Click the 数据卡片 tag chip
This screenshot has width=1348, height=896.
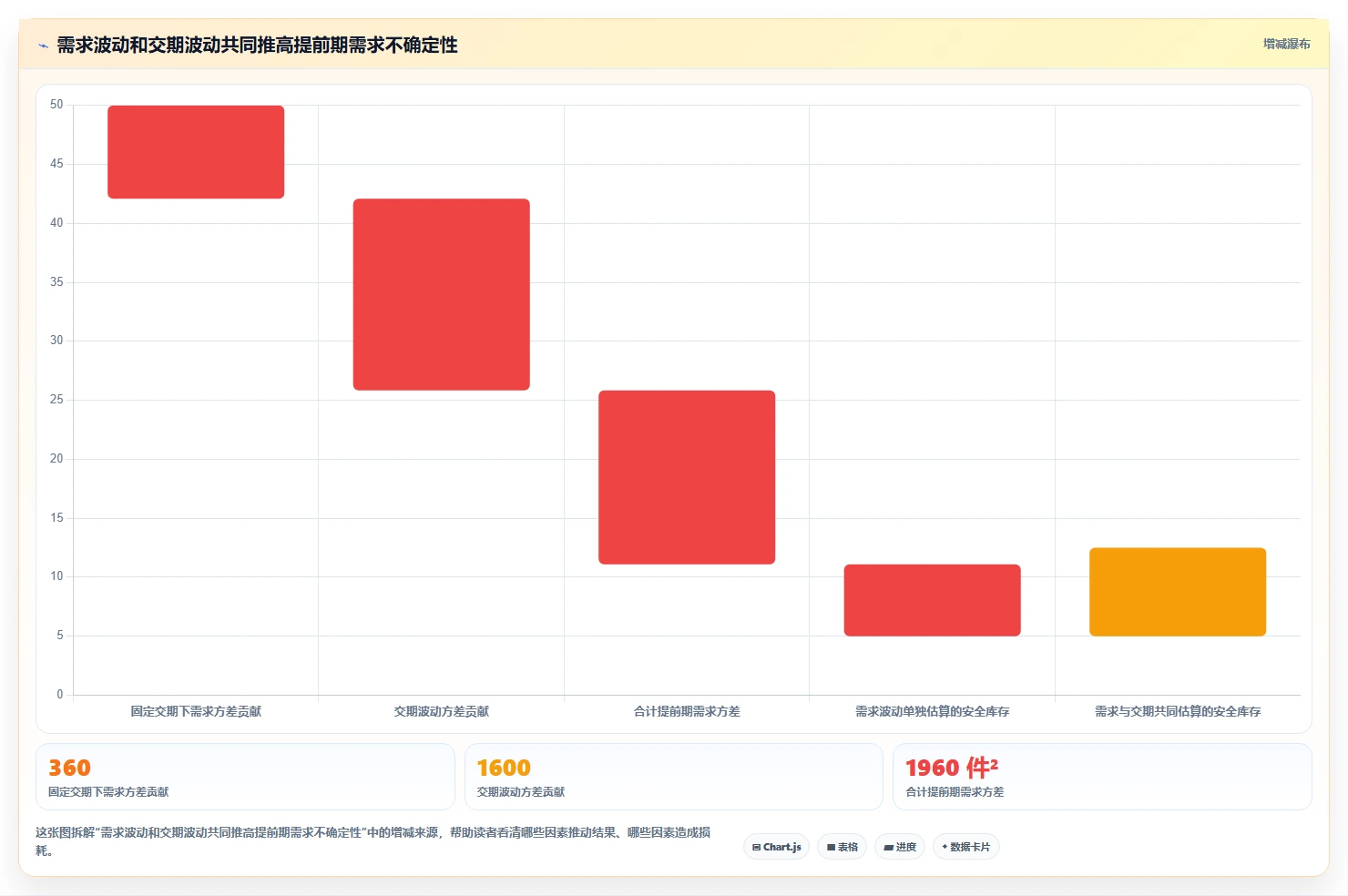(965, 847)
